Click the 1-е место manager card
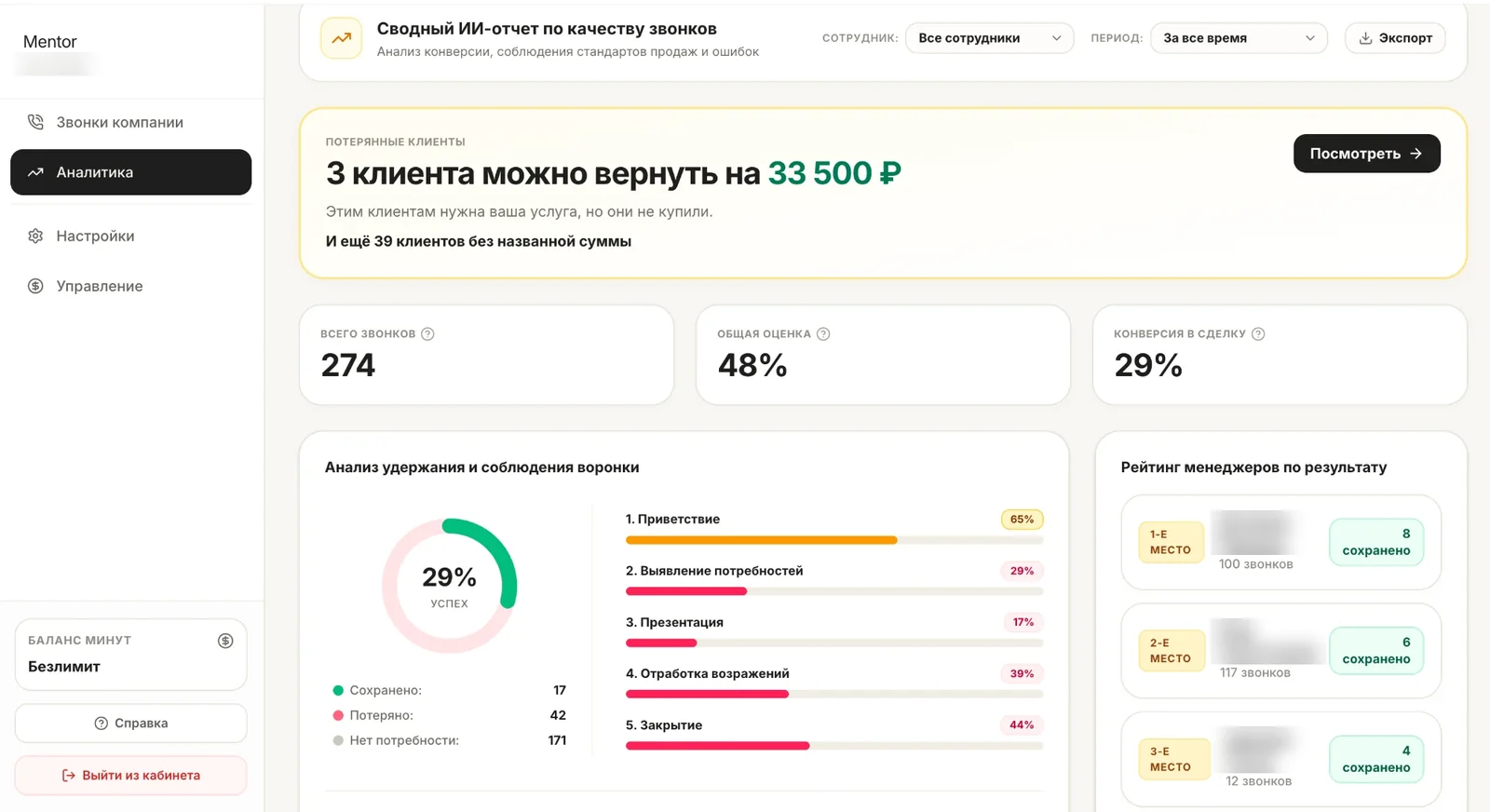 coord(1281,542)
